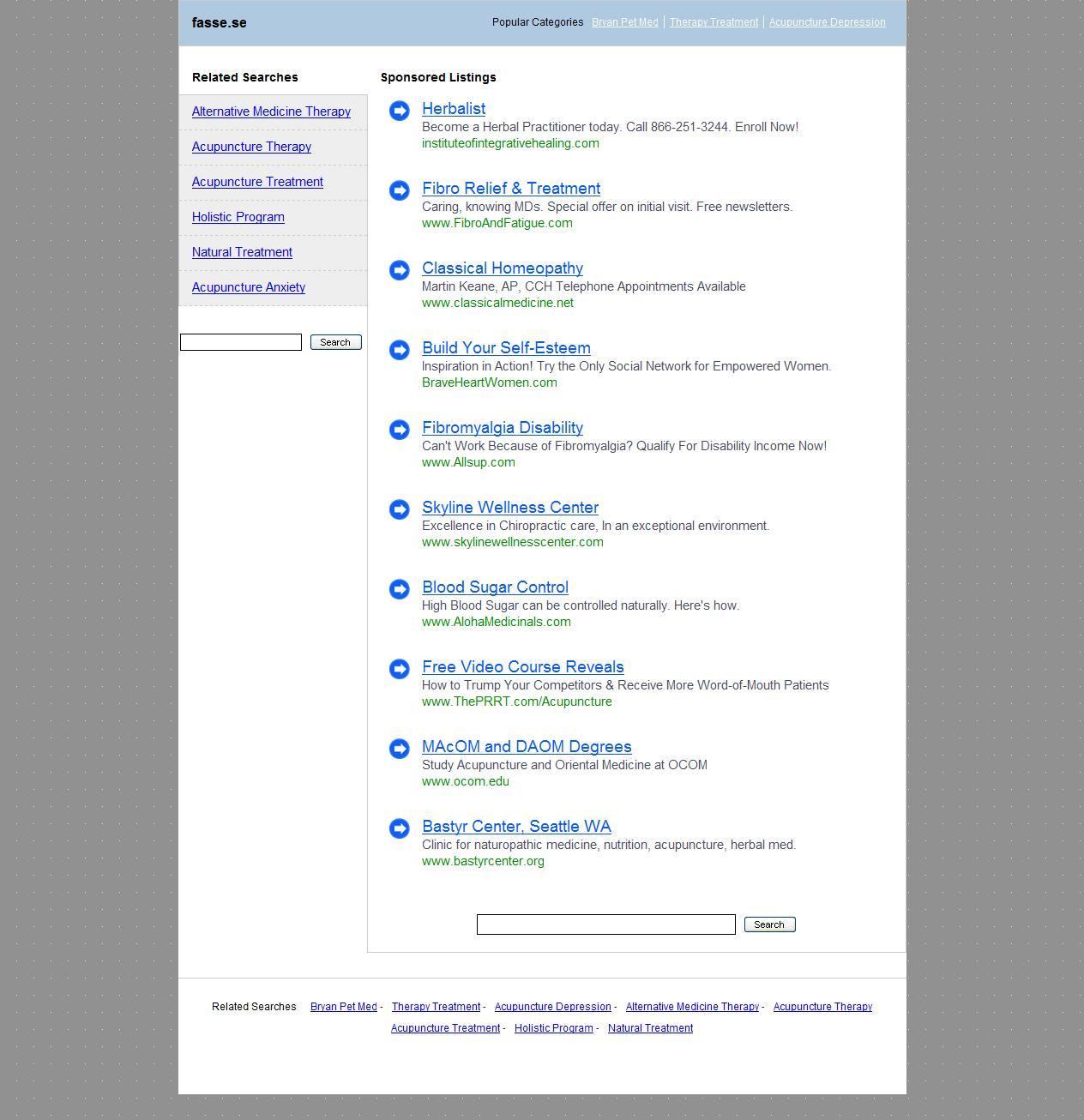The height and width of the screenshot is (1120, 1084).
Task: Open the Build Your Self-Esteem title
Action: [x=506, y=348]
